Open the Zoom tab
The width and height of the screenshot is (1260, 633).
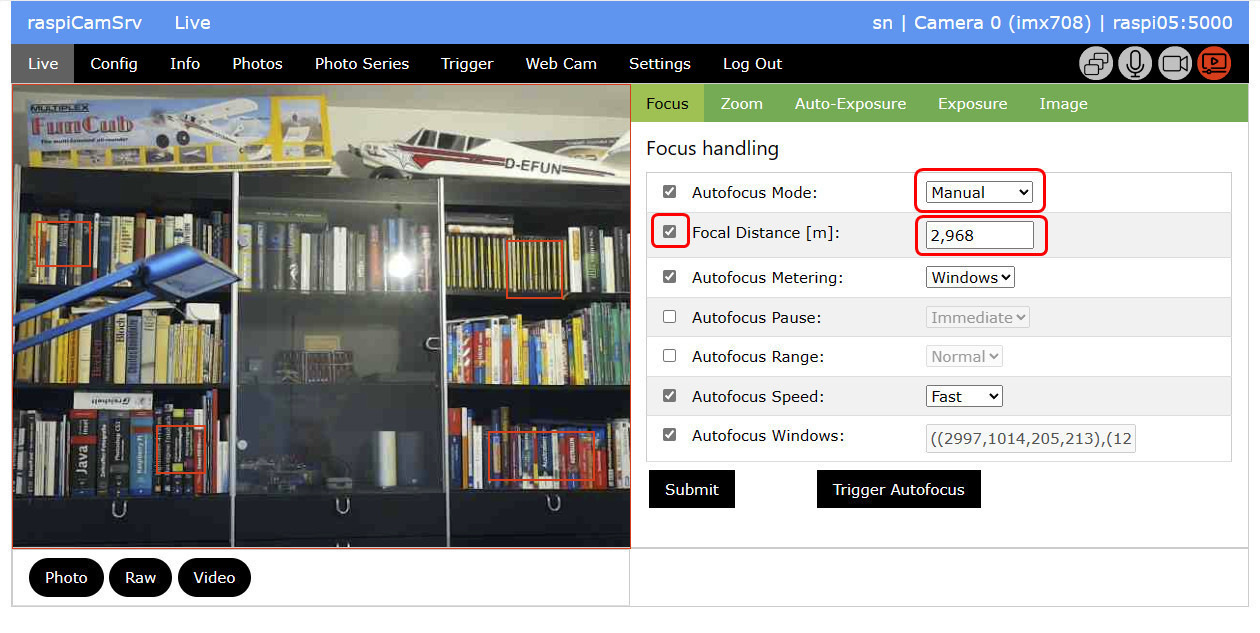click(741, 104)
